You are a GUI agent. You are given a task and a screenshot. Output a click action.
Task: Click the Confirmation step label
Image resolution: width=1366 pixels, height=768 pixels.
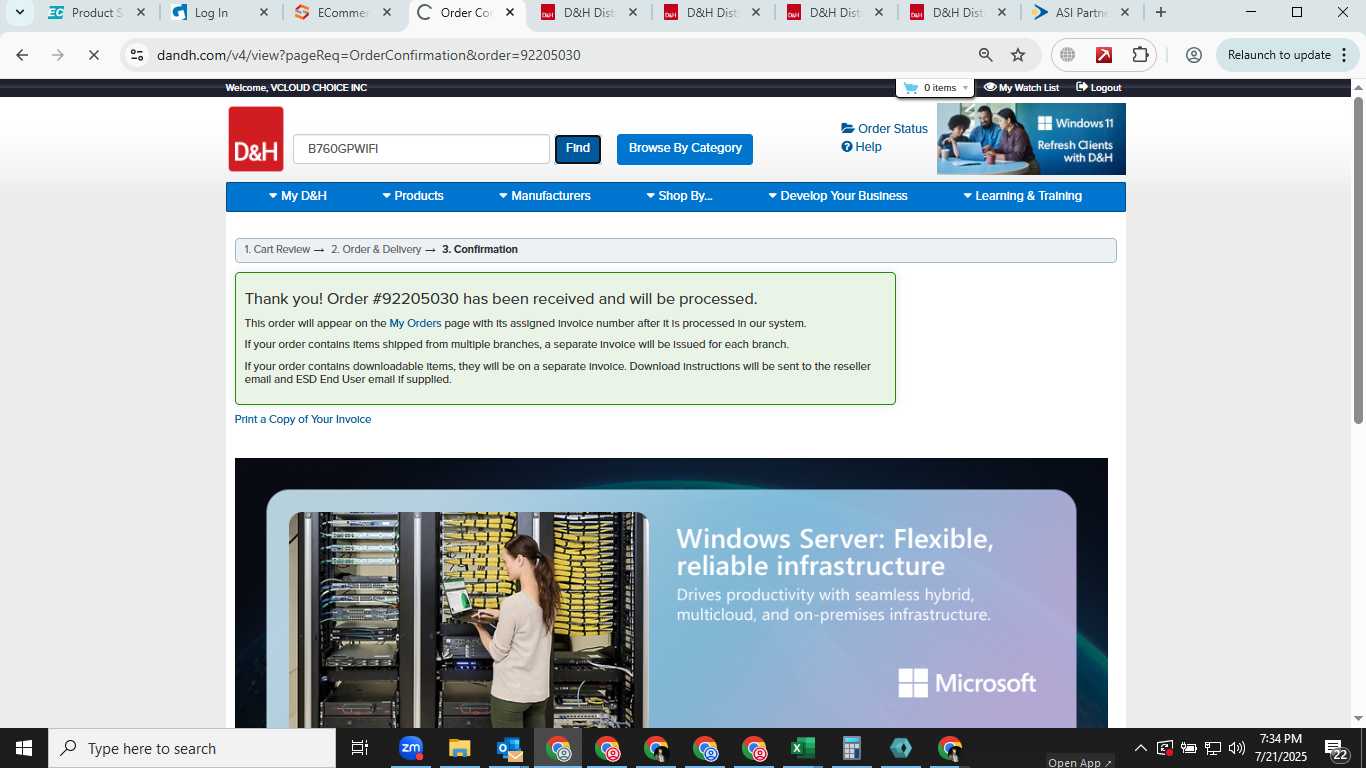tap(480, 250)
